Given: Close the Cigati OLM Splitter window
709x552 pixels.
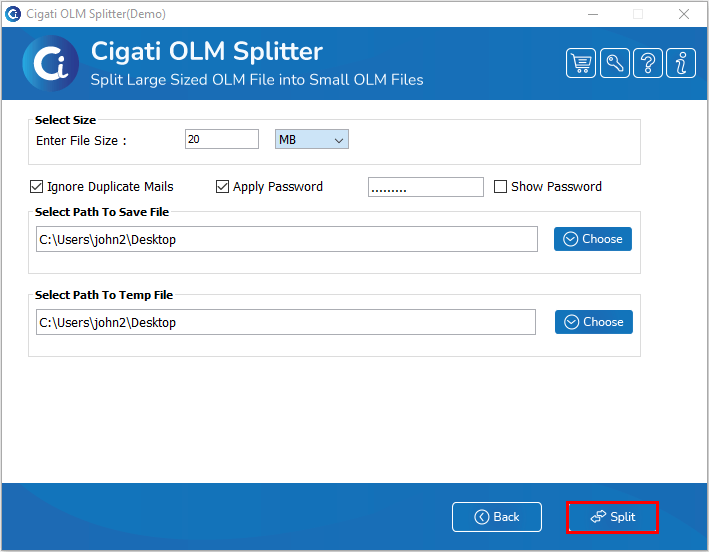Looking at the screenshot, I should (684, 14).
